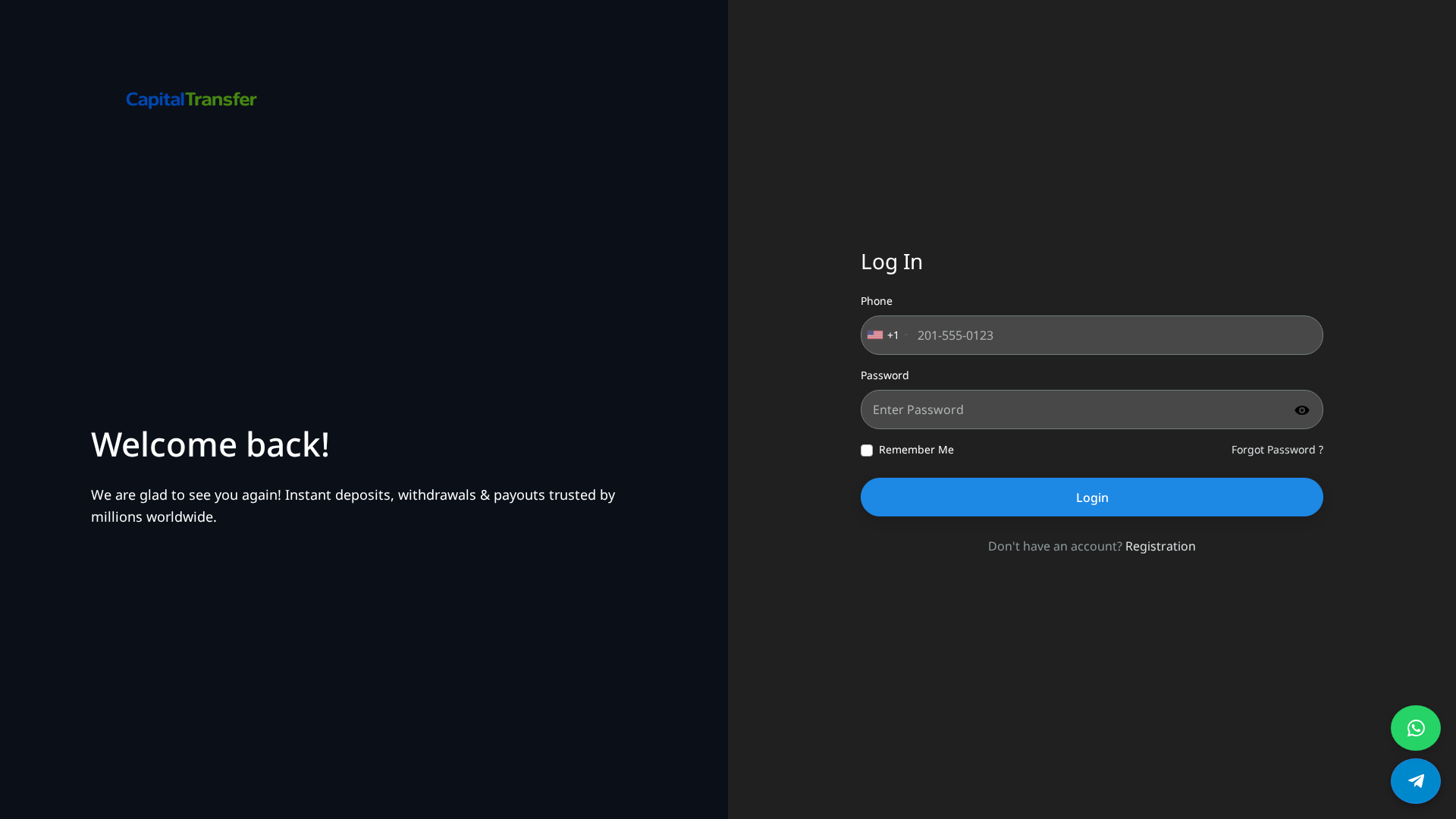Image resolution: width=1456 pixels, height=819 pixels.
Task: Open Forgot Password recovery
Action: (1276, 449)
